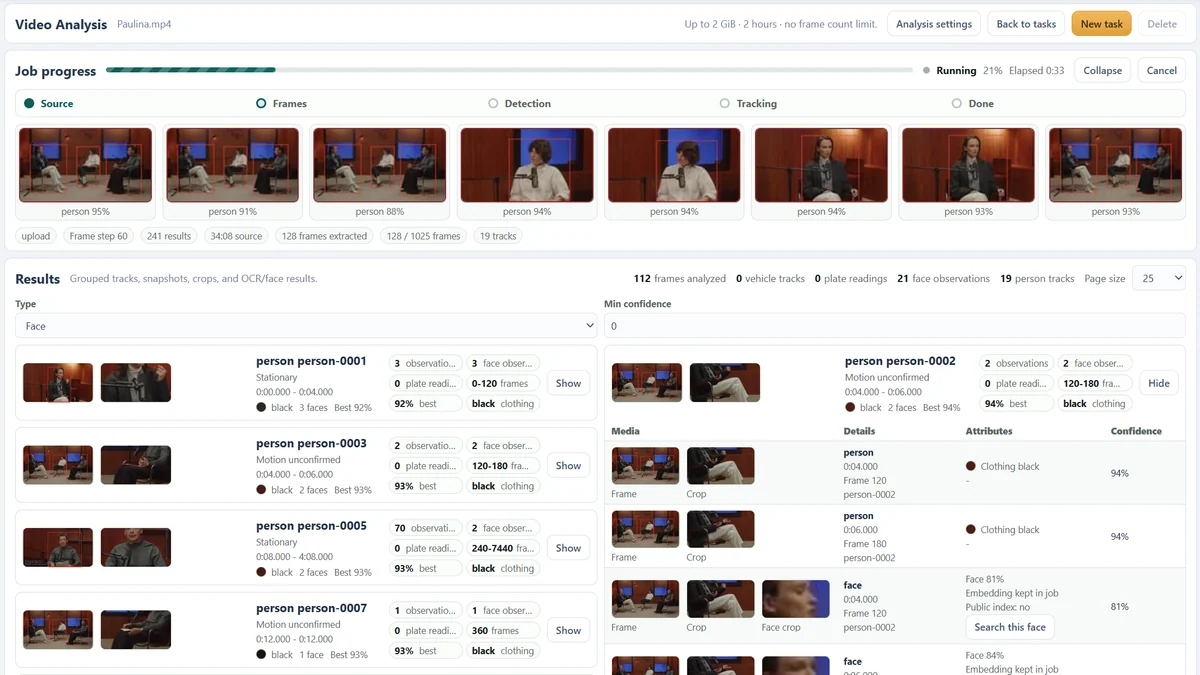Viewport: 1200px width, 675px height.
Task: Open the Page size dropdown
Action: pos(1158,278)
